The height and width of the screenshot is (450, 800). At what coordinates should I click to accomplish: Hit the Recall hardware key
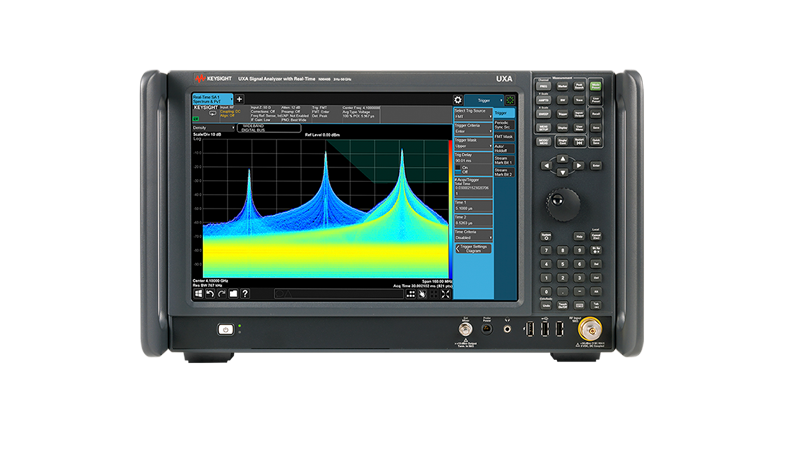[595, 114]
